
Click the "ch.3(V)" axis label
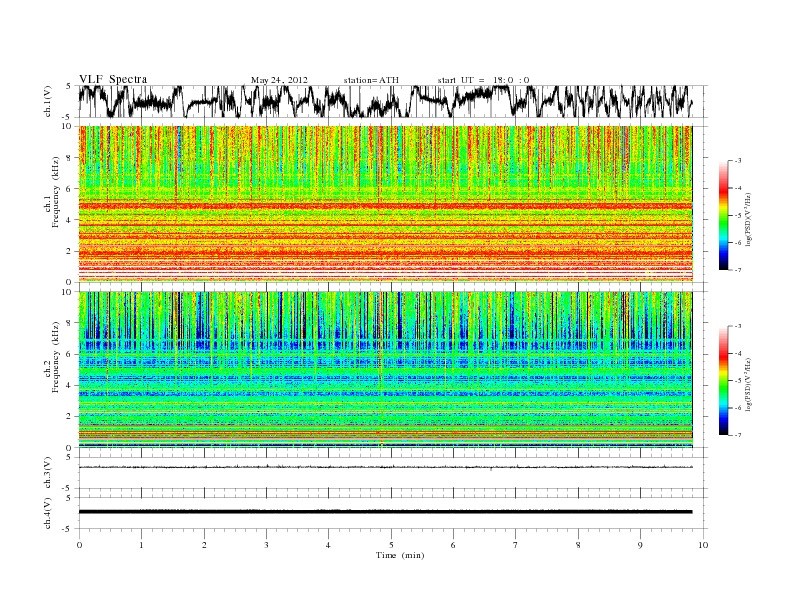pyautogui.click(x=48, y=473)
